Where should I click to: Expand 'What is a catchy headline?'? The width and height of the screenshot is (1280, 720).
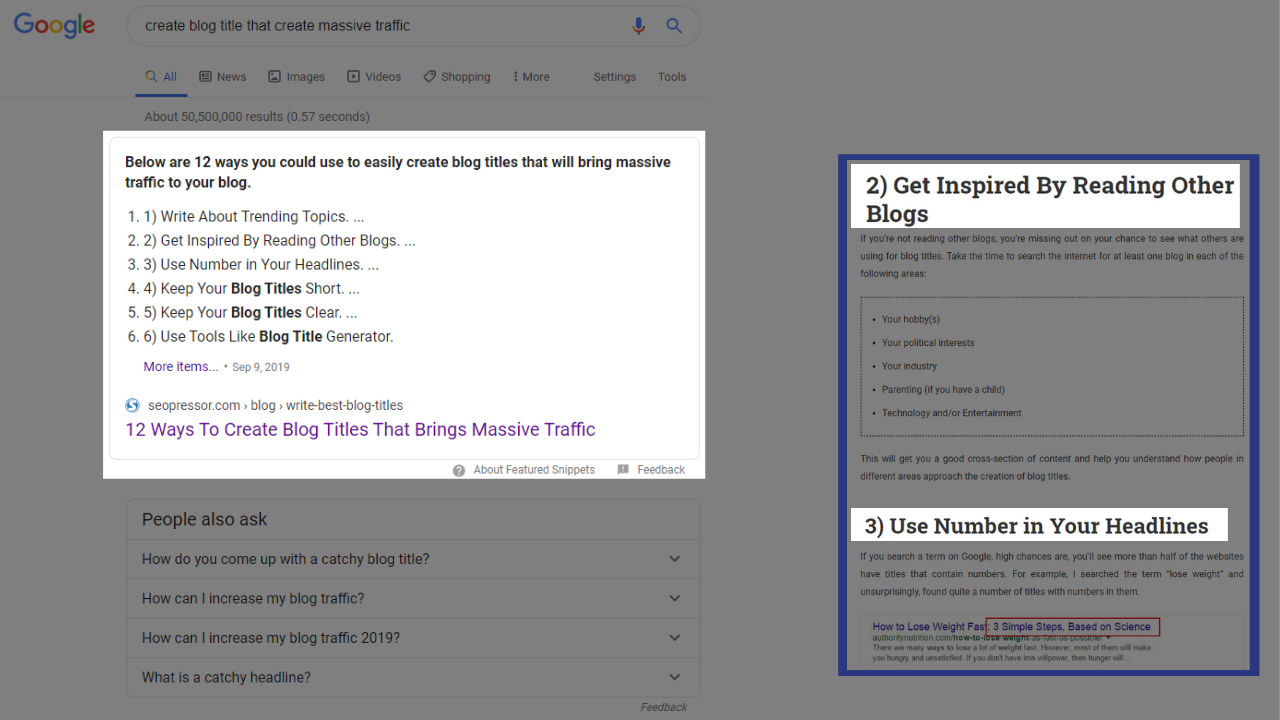(413, 677)
